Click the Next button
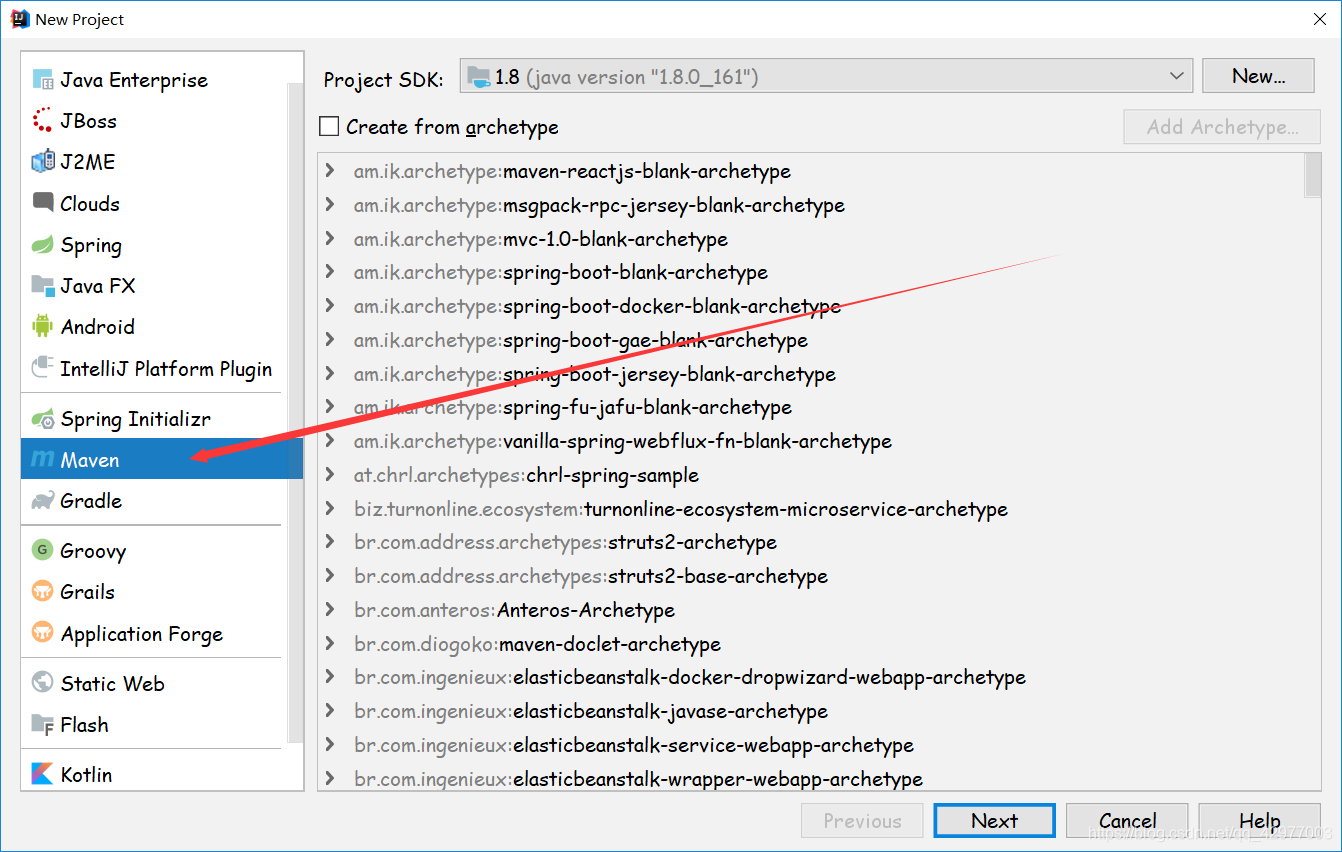 (x=994, y=821)
